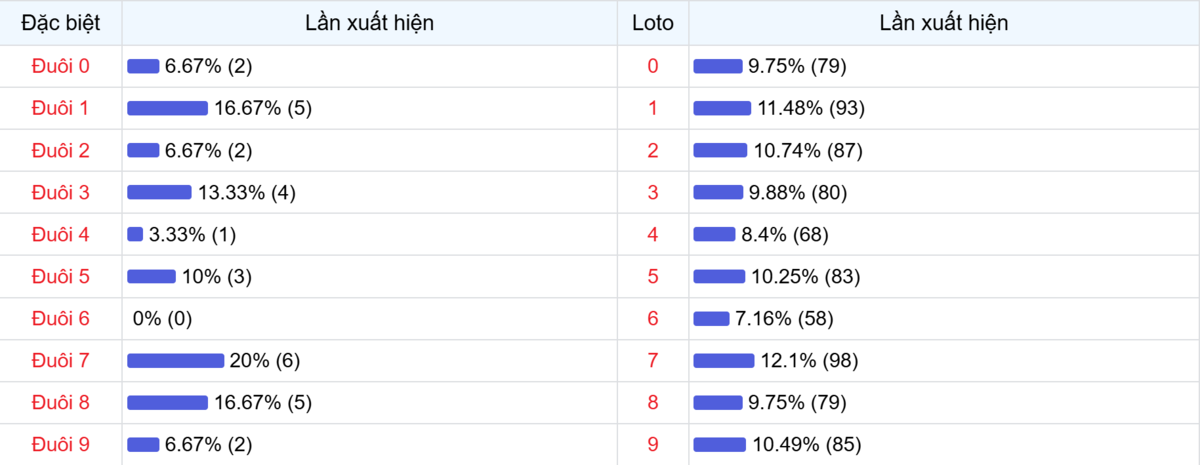Click the progress bar for 12.1% (98)
This screenshot has height=465, width=1200.
(x=723, y=360)
